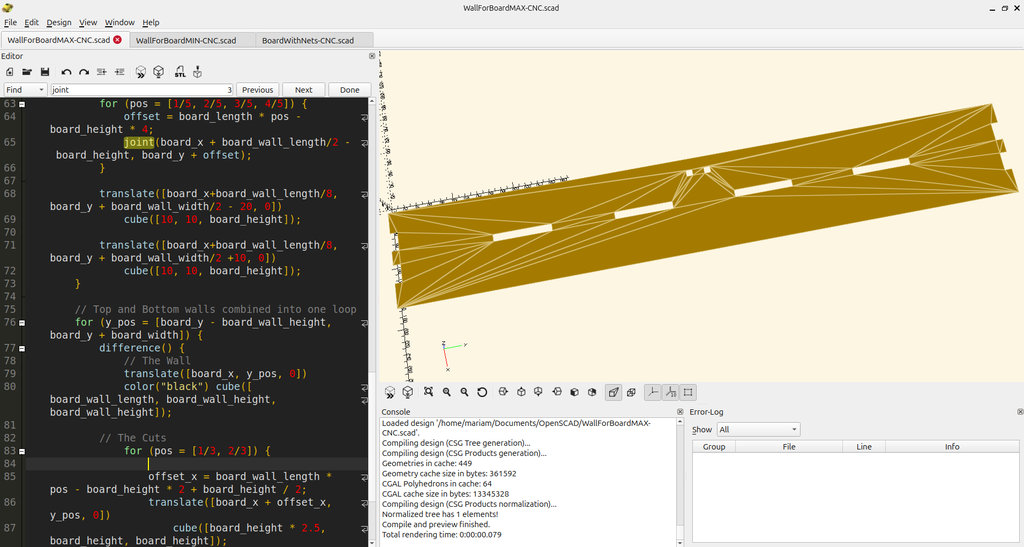Collapse the code fold at line 76

pos(22,323)
